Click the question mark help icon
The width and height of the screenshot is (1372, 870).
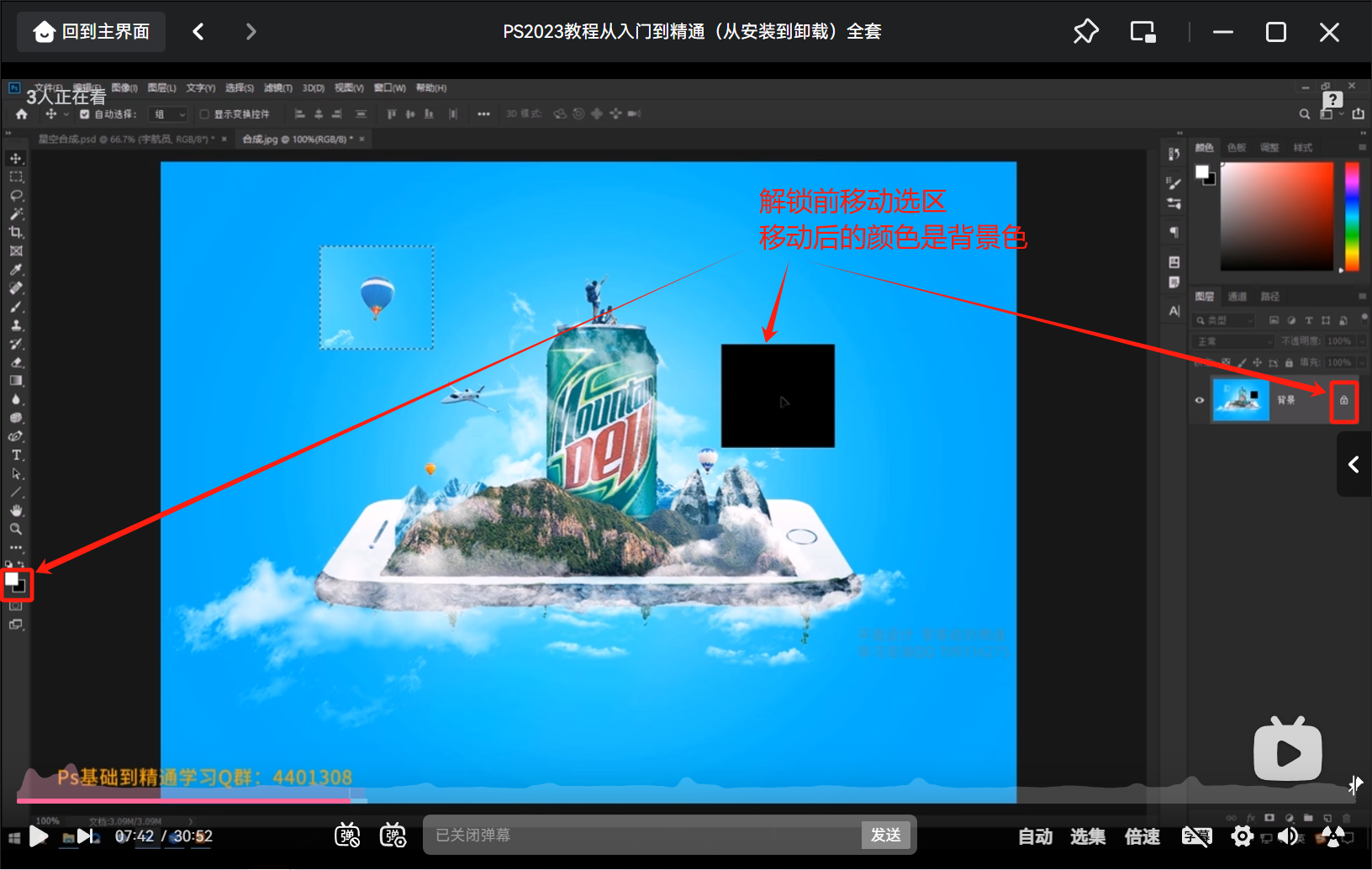coord(1332,100)
